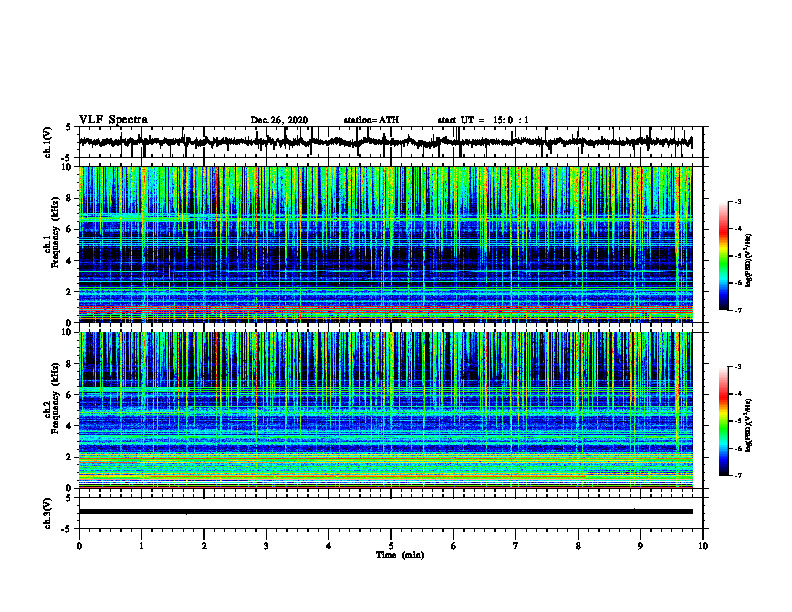Click the "Time (min)" axis label

(x=400, y=555)
